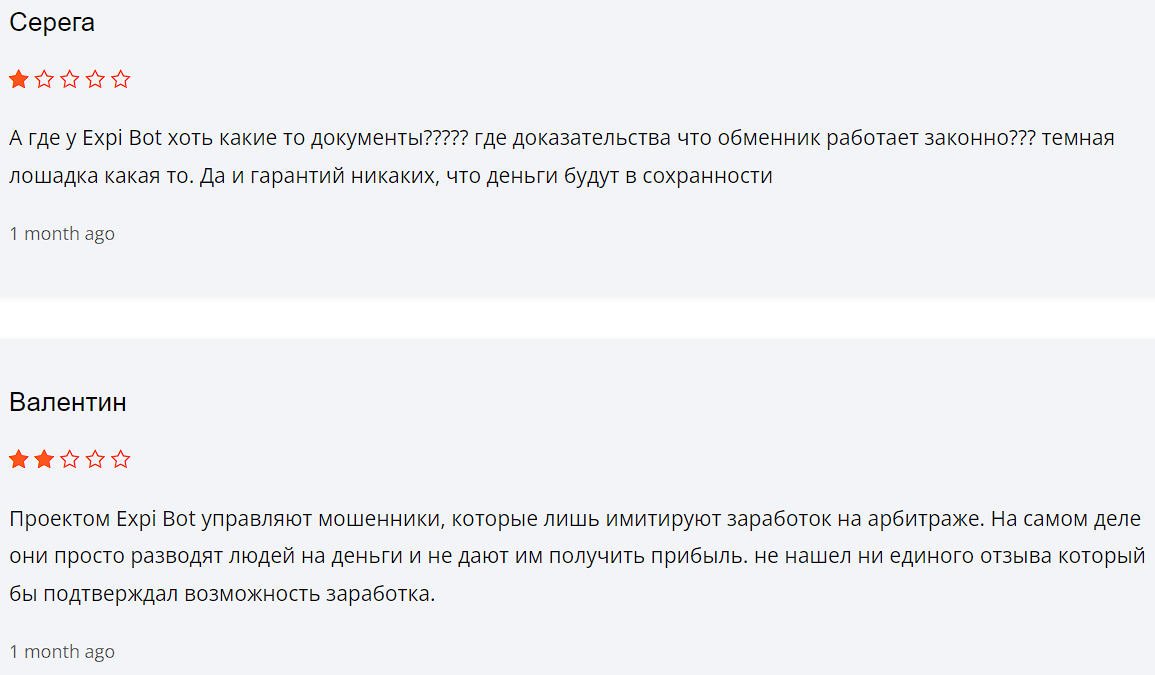Click the reviewer name Валентин
Image resolution: width=1155 pixels, height=675 pixels.
click(x=68, y=403)
